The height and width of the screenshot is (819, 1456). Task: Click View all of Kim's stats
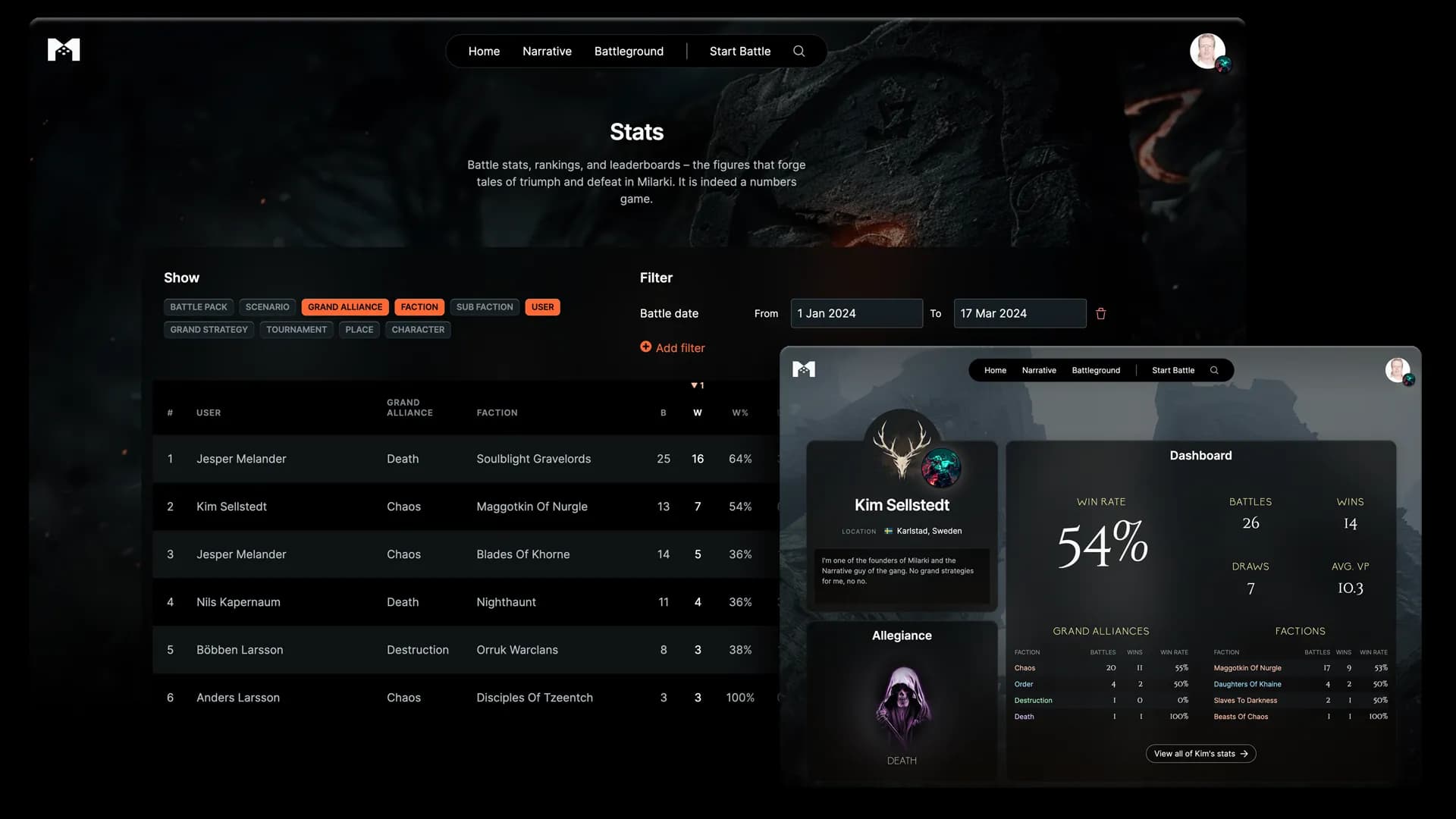(x=1200, y=754)
